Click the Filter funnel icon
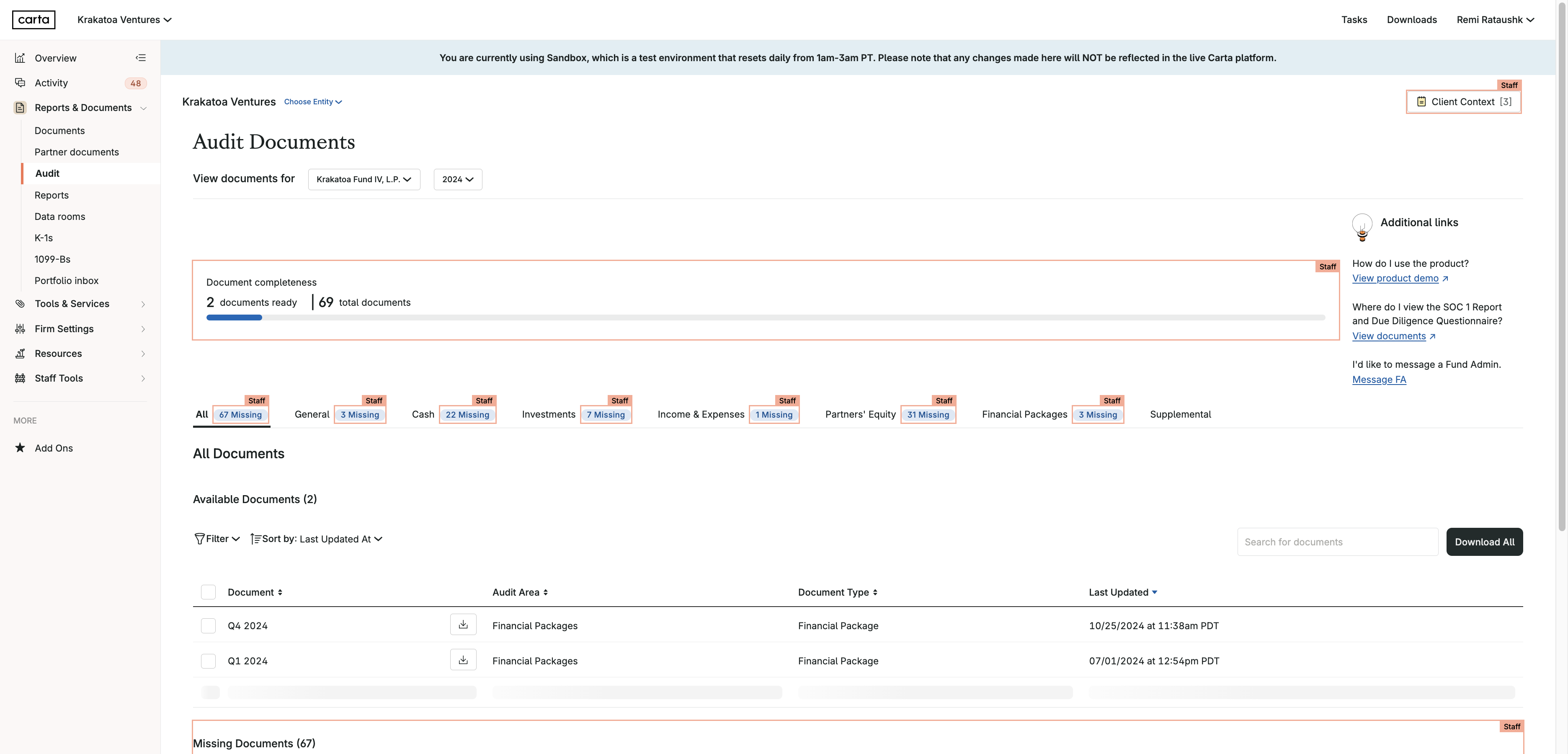 pos(199,538)
